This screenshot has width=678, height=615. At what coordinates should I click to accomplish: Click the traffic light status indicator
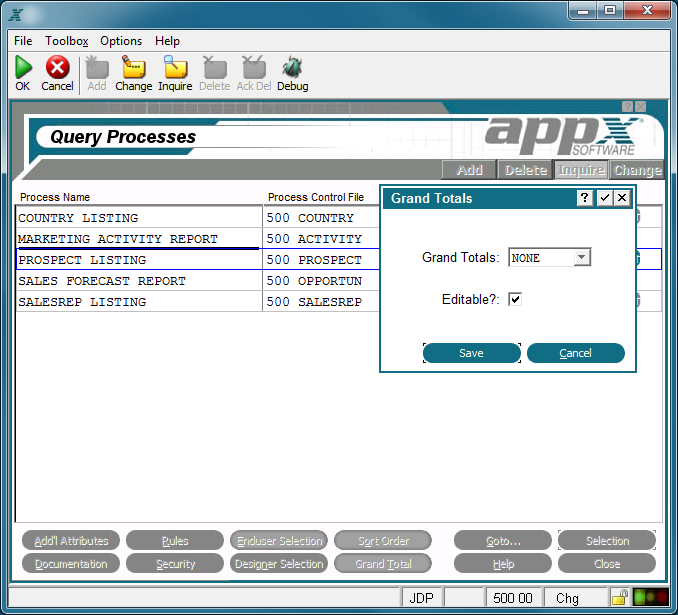click(x=650, y=598)
